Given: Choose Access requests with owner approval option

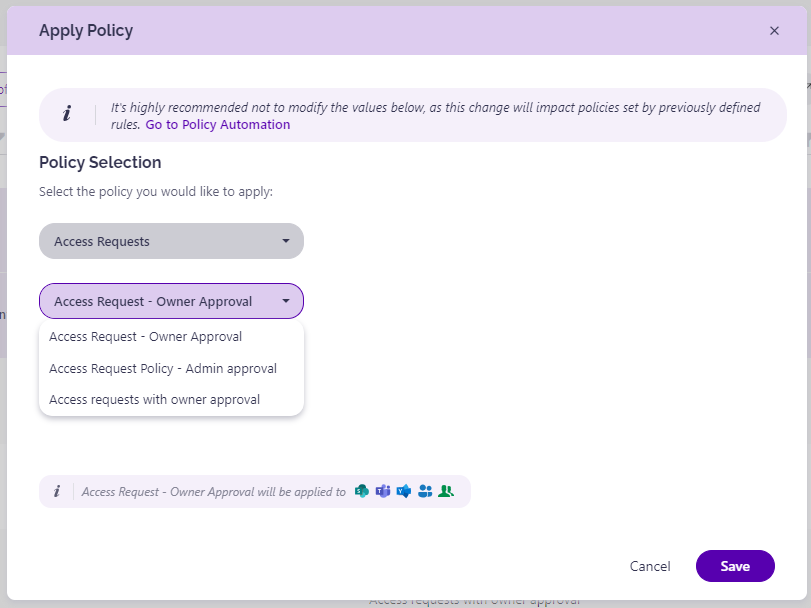Looking at the screenshot, I should coord(155,399).
